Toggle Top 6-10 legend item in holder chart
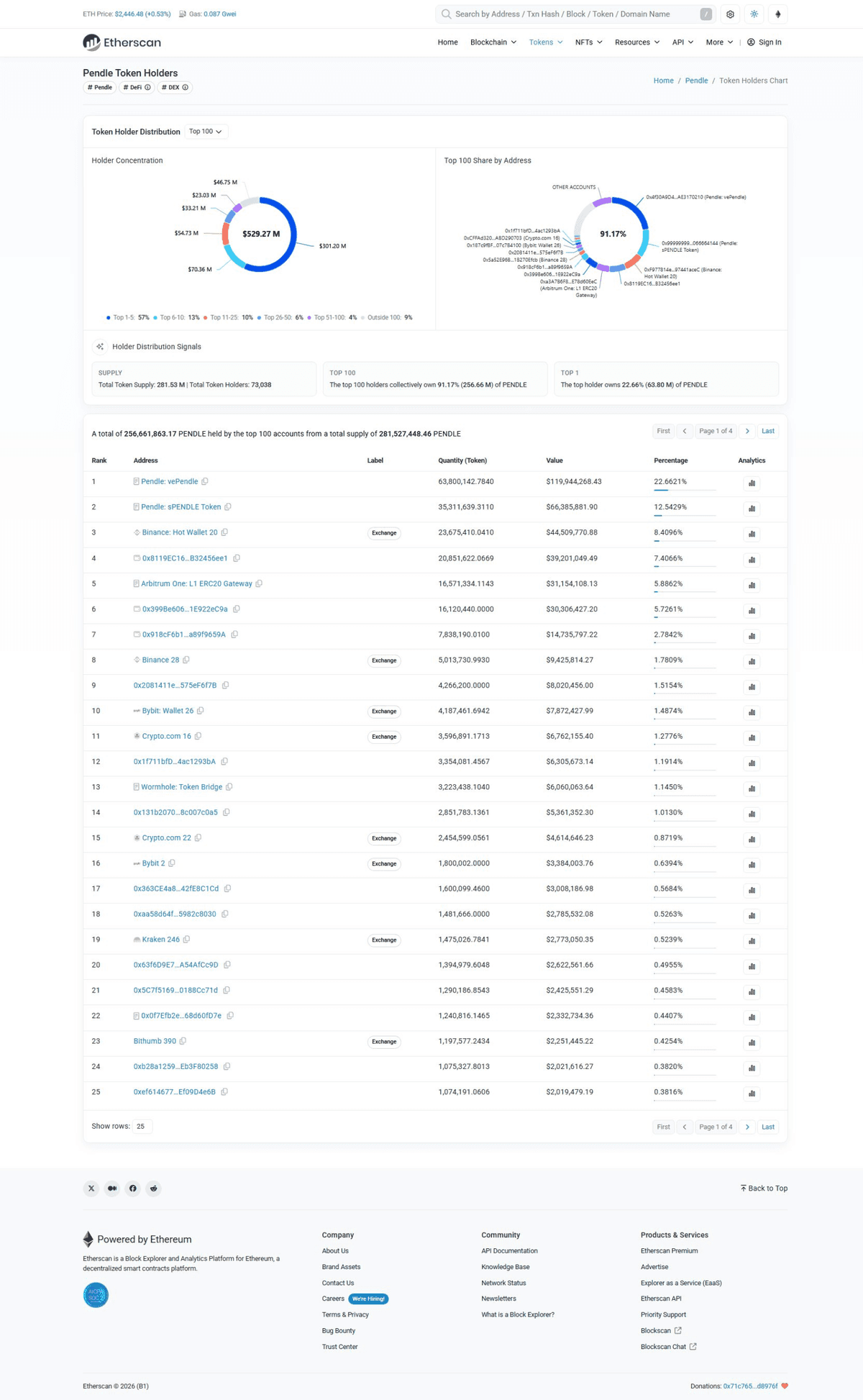This screenshot has height=1400, width=863. [176, 317]
